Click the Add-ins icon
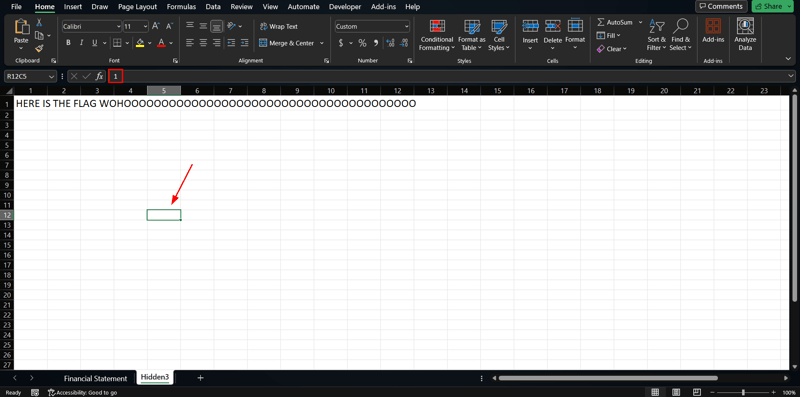 pos(713,27)
